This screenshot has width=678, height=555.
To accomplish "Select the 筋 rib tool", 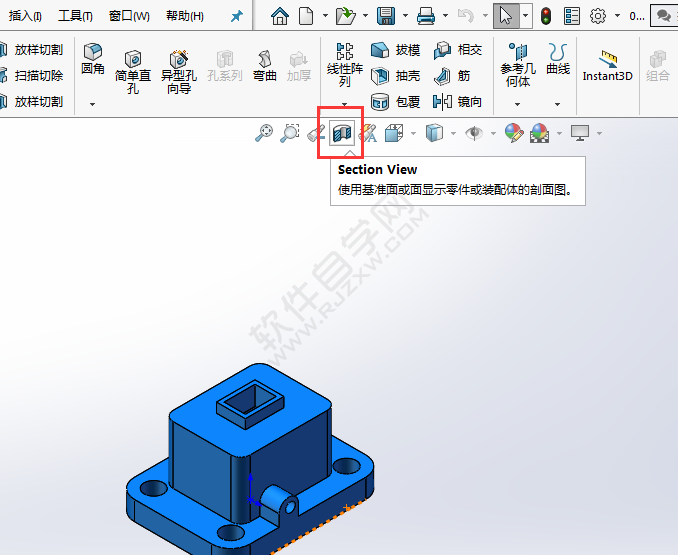I will (452, 76).
